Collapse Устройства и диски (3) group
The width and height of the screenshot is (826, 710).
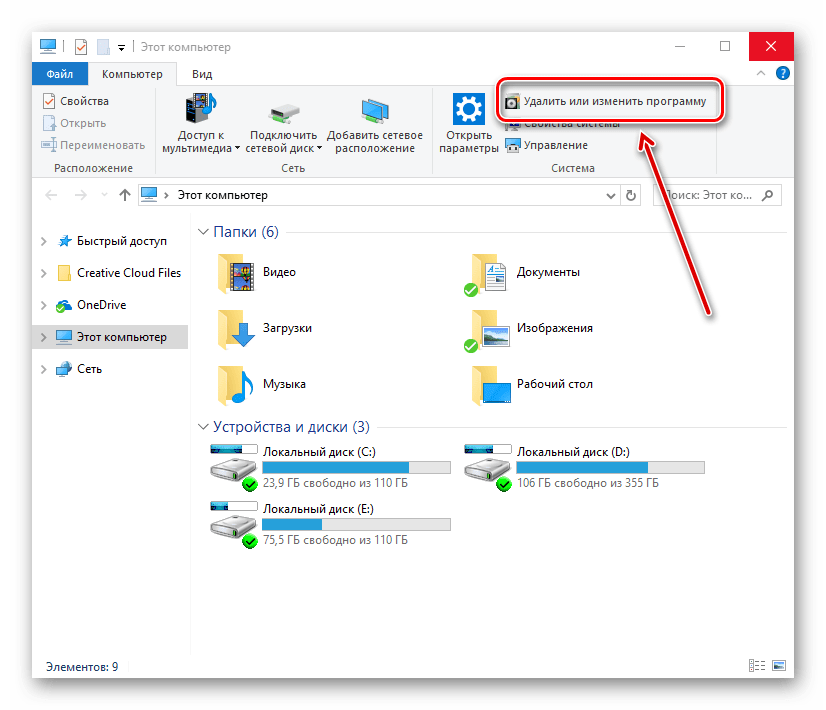203,427
